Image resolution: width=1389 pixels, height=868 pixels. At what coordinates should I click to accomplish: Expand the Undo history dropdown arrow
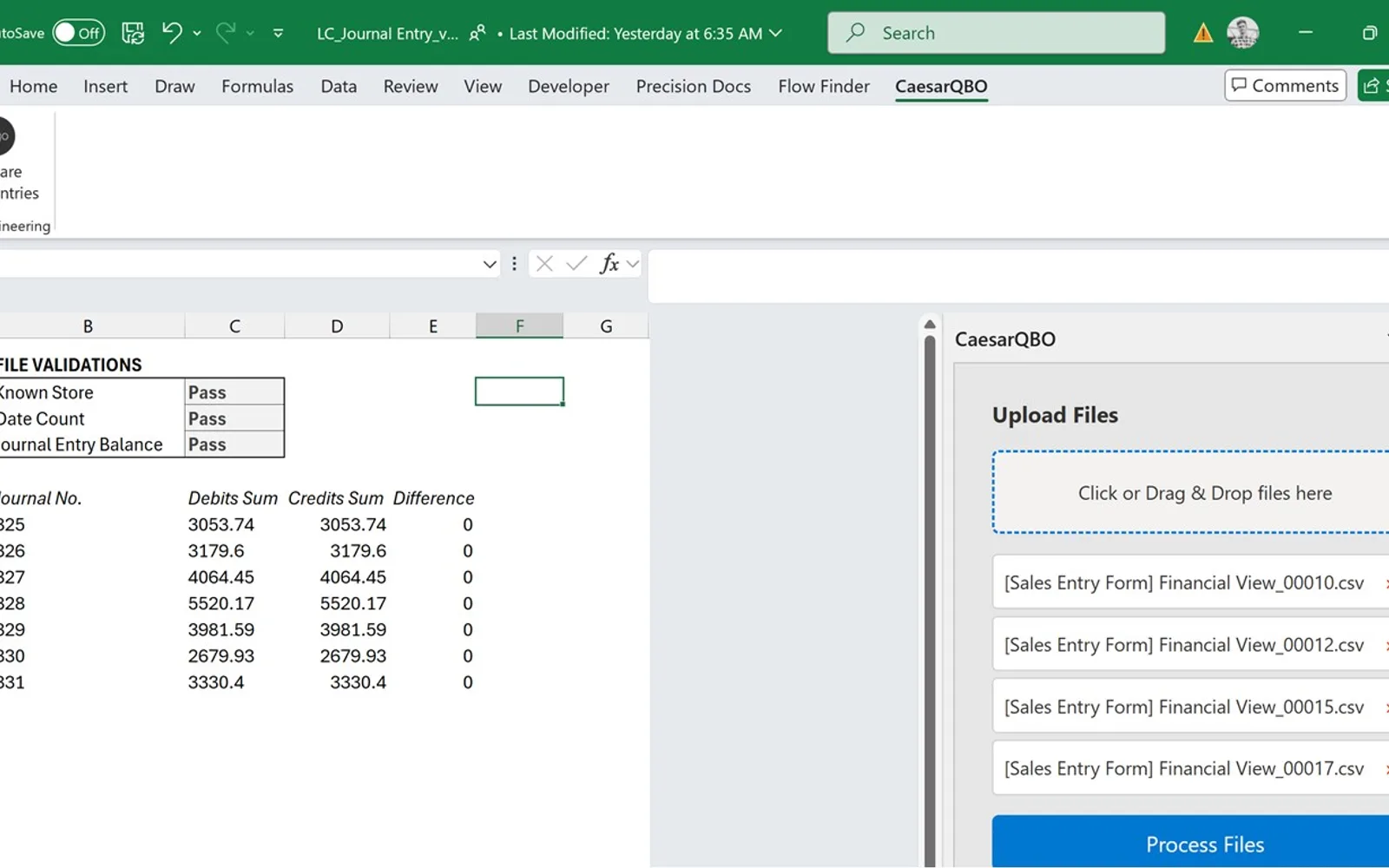[197, 33]
